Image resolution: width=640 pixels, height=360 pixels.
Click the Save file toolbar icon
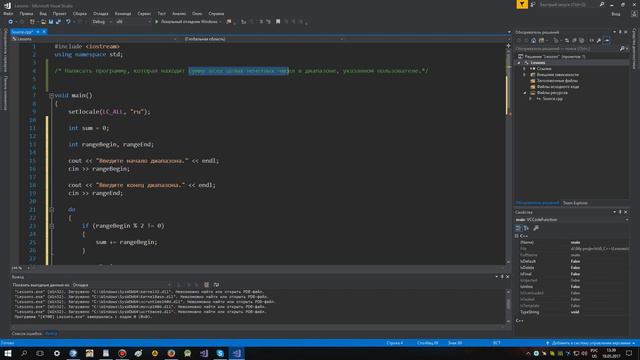click(51, 22)
